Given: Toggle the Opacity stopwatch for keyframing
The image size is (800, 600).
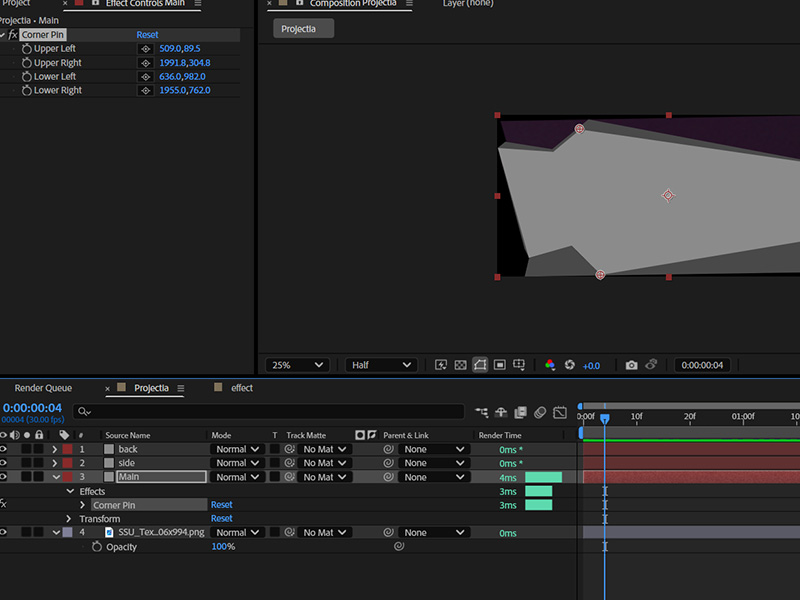Looking at the screenshot, I should pos(97,547).
